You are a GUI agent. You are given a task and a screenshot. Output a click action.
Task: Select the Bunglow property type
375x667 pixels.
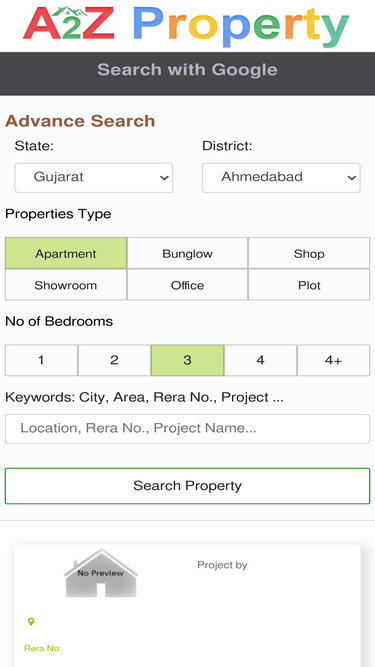point(188,254)
